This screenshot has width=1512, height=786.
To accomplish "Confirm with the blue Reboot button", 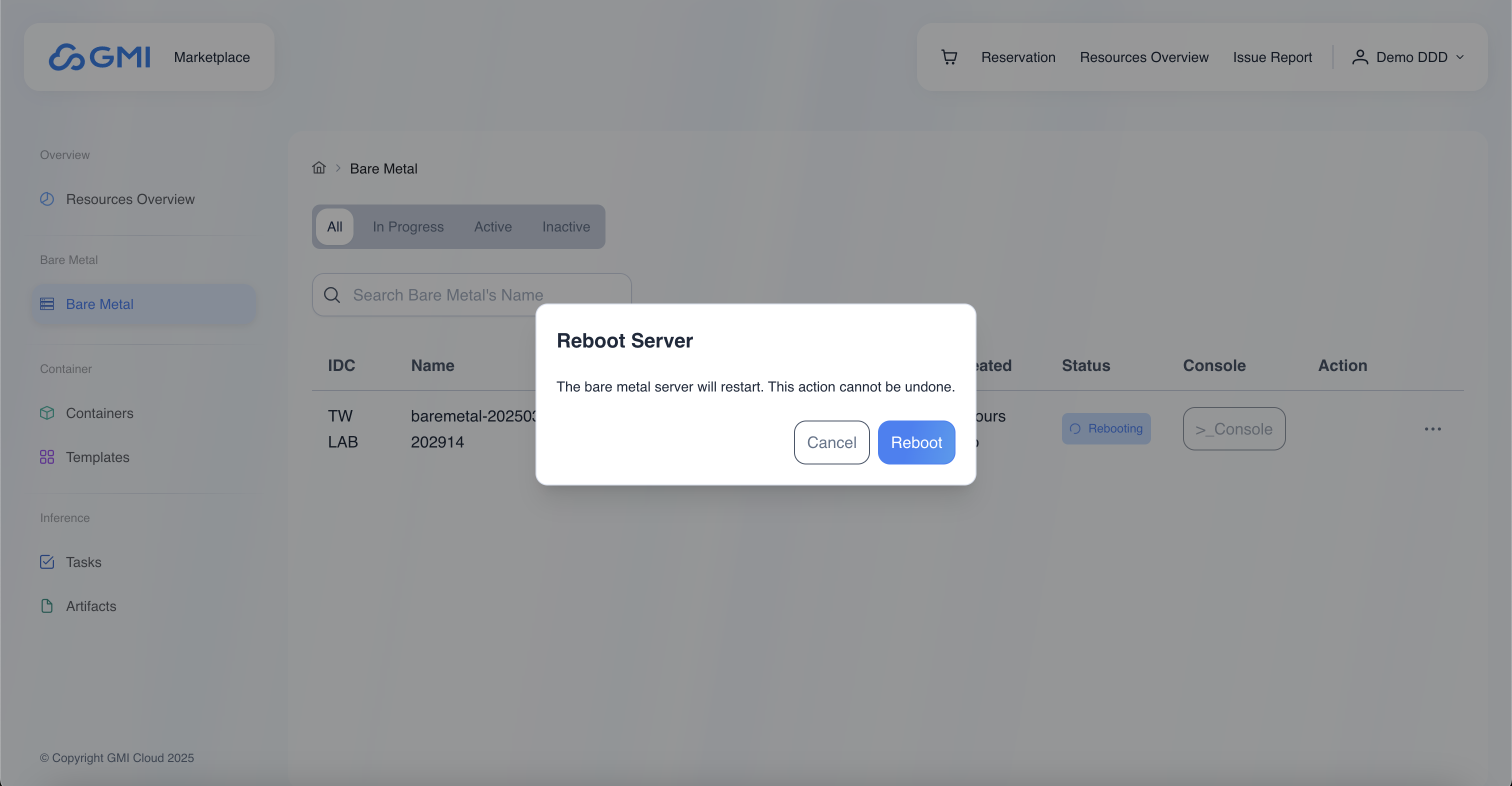I will click(x=916, y=442).
